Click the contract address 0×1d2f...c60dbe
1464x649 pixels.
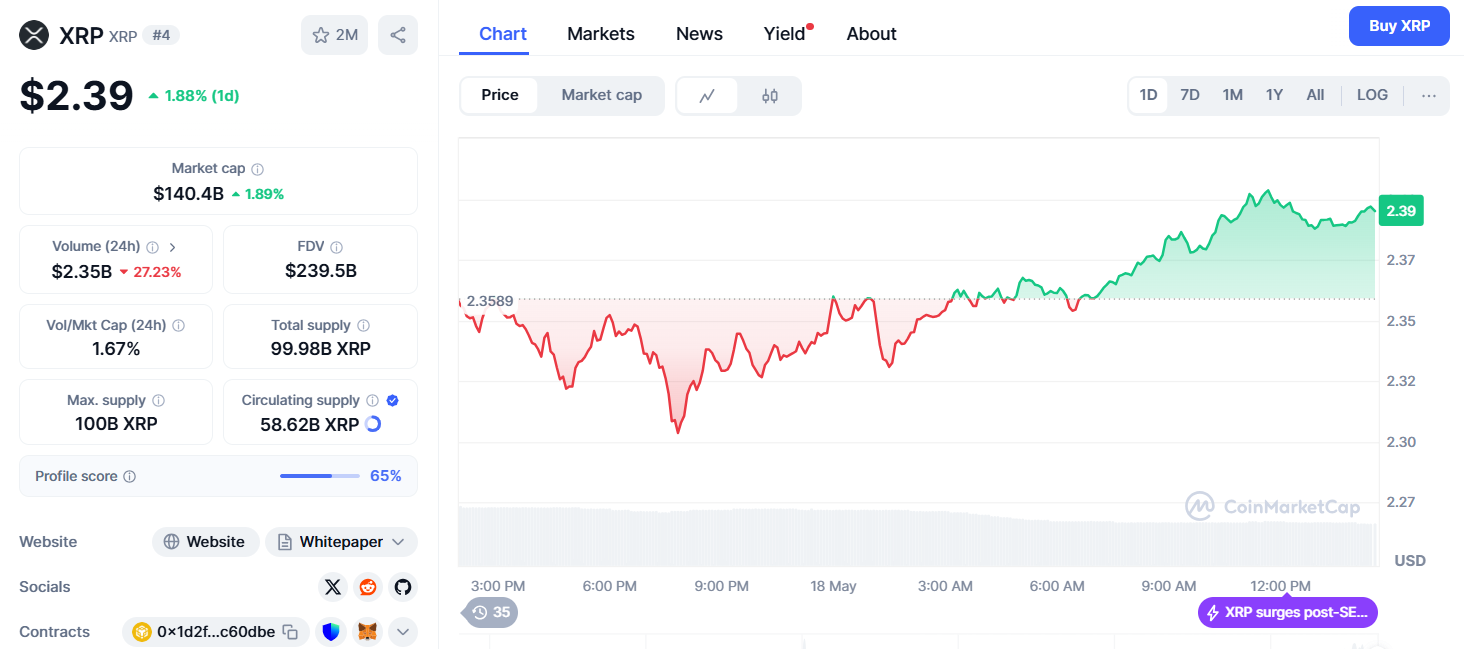click(216, 632)
